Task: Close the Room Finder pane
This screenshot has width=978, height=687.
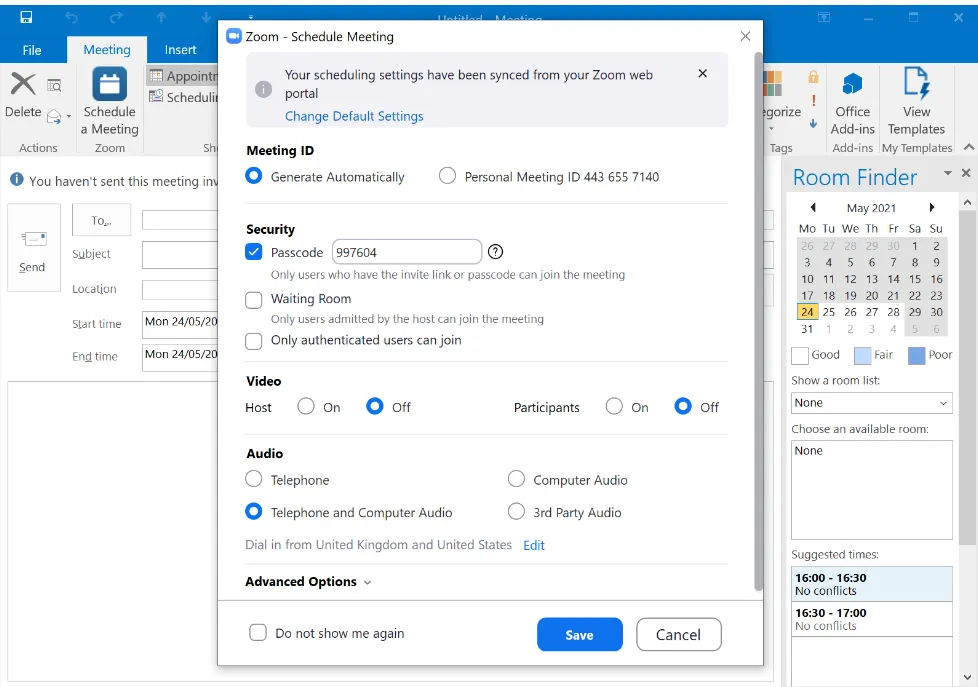Action: [966, 173]
